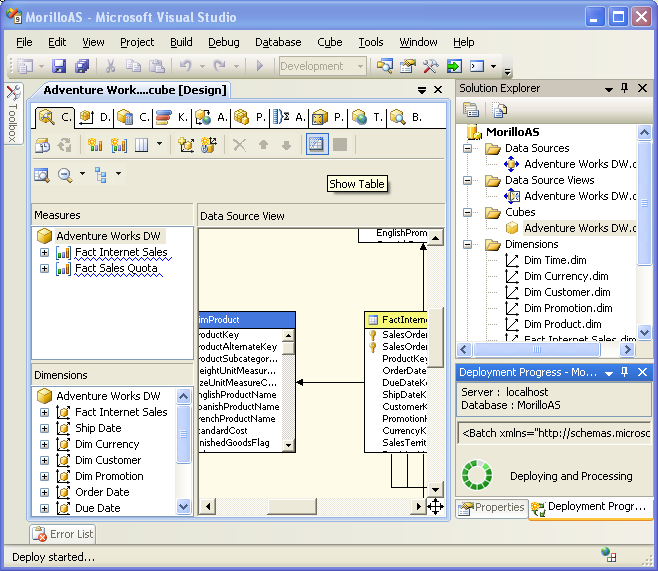Click the Move Up arrow icon
The width and height of the screenshot is (658, 571).
point(263,145)
